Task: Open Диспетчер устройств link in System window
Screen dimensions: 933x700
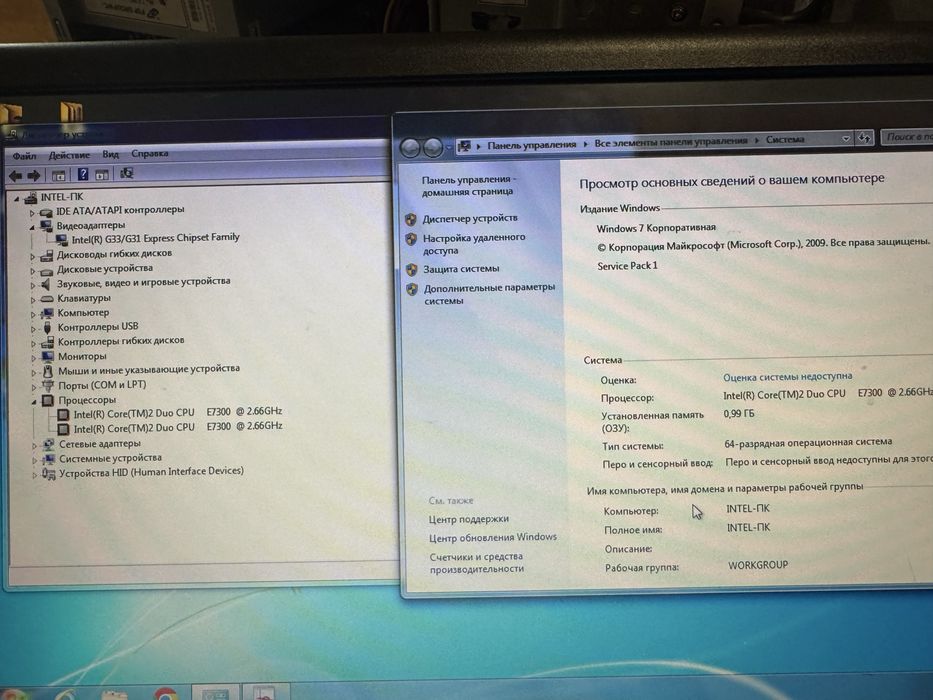Action: coord(470,218)
